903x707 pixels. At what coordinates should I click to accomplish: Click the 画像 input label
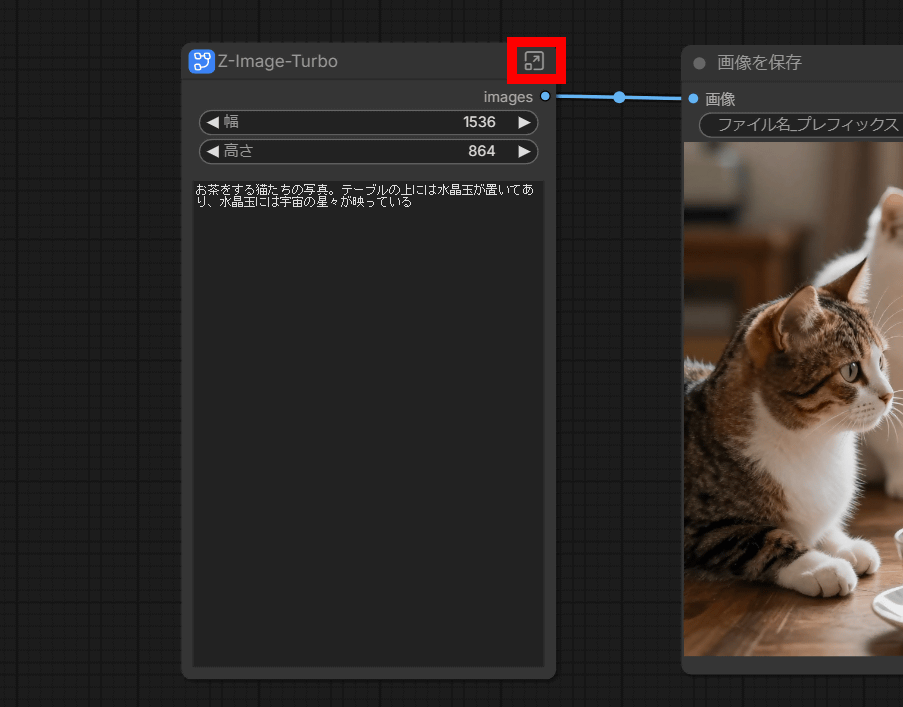coord(720,99)
